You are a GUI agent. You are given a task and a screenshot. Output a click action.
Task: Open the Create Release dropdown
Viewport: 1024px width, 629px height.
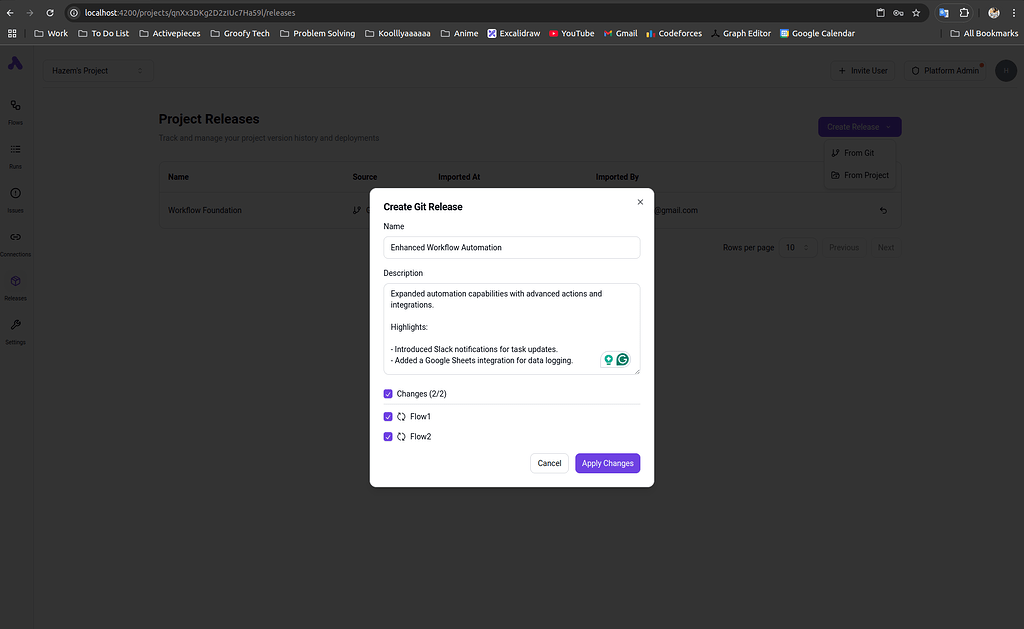tap(858, 127)
